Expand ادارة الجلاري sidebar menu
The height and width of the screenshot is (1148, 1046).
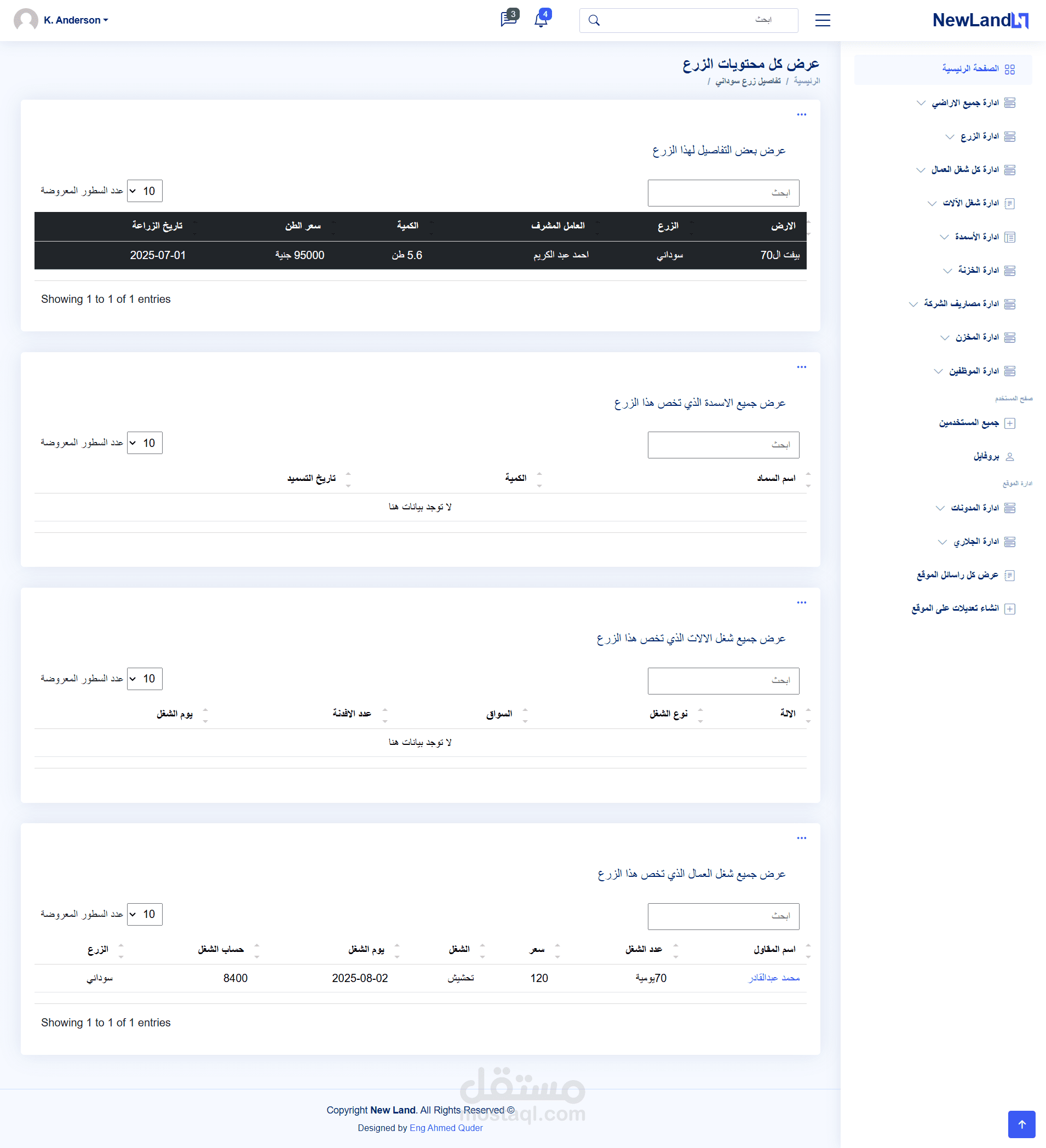(976, 542)
